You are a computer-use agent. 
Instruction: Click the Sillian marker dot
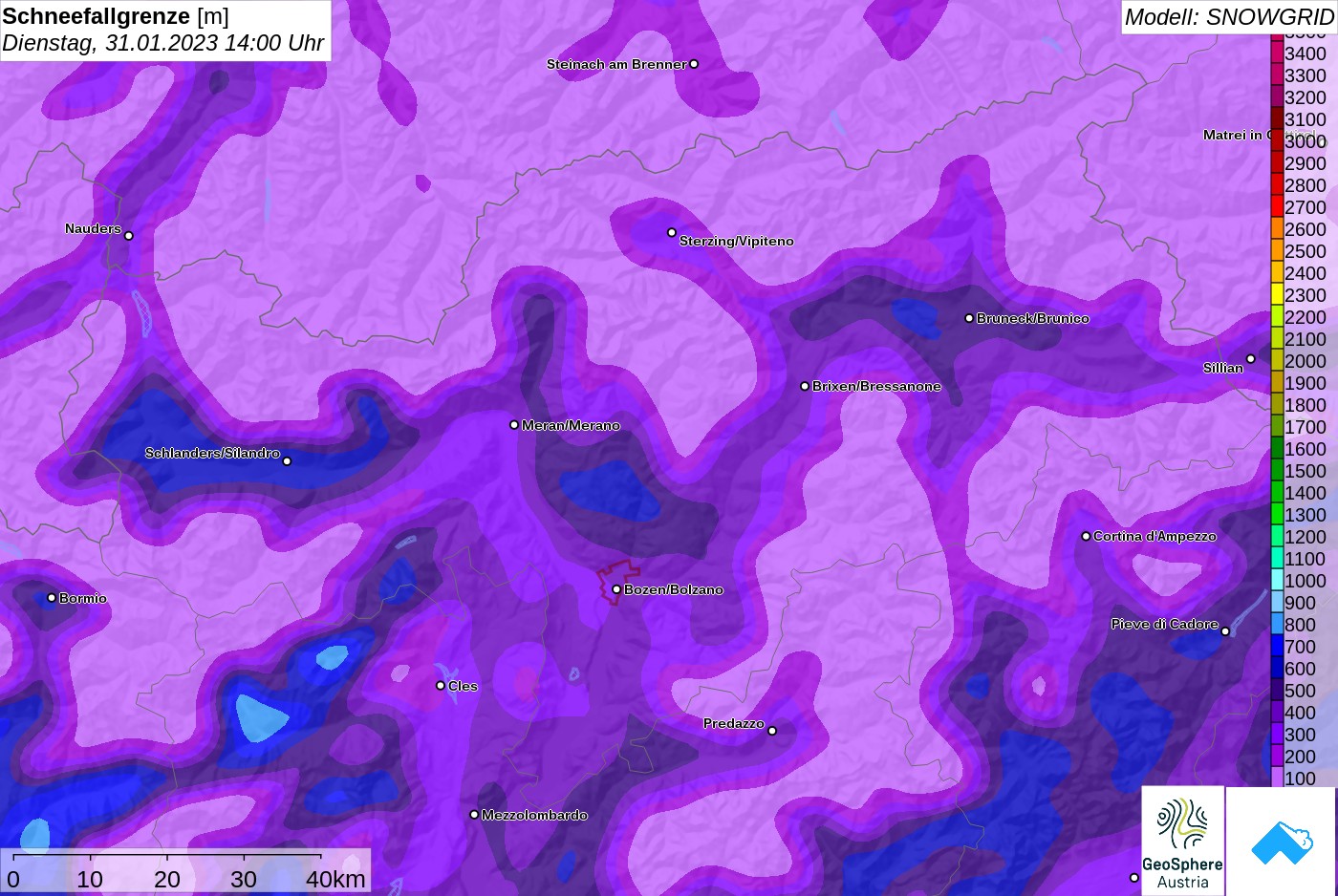tap(1251, 359)
